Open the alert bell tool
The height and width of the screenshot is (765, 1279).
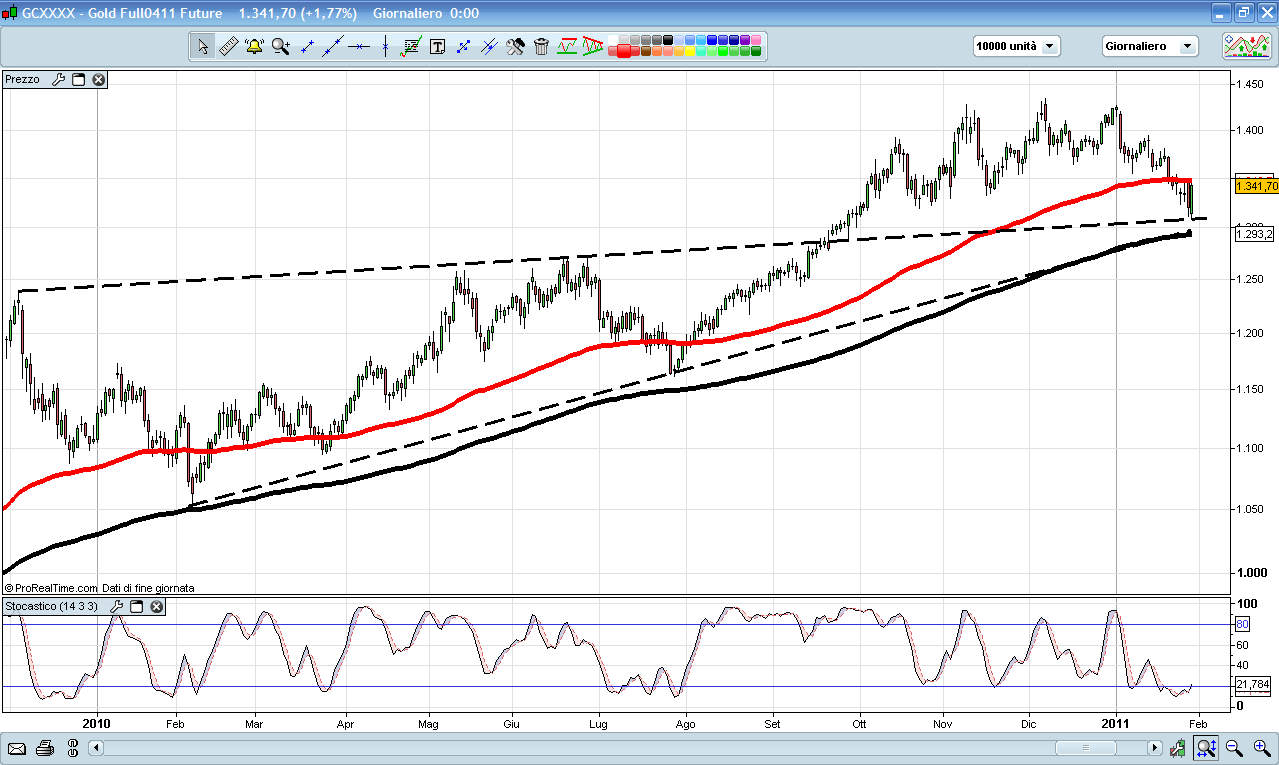coord(254,46)
